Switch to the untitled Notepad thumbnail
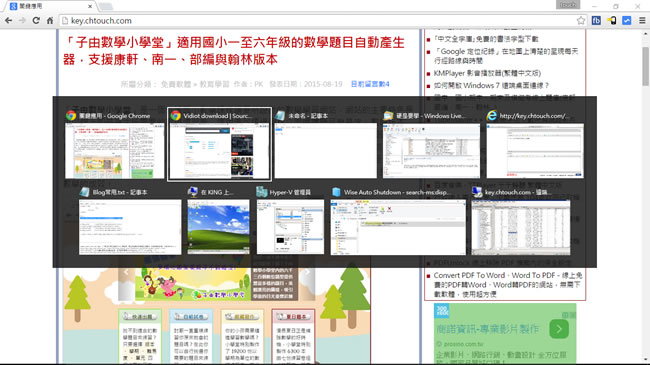Screen dimensions: 650x365 [326, 151]
